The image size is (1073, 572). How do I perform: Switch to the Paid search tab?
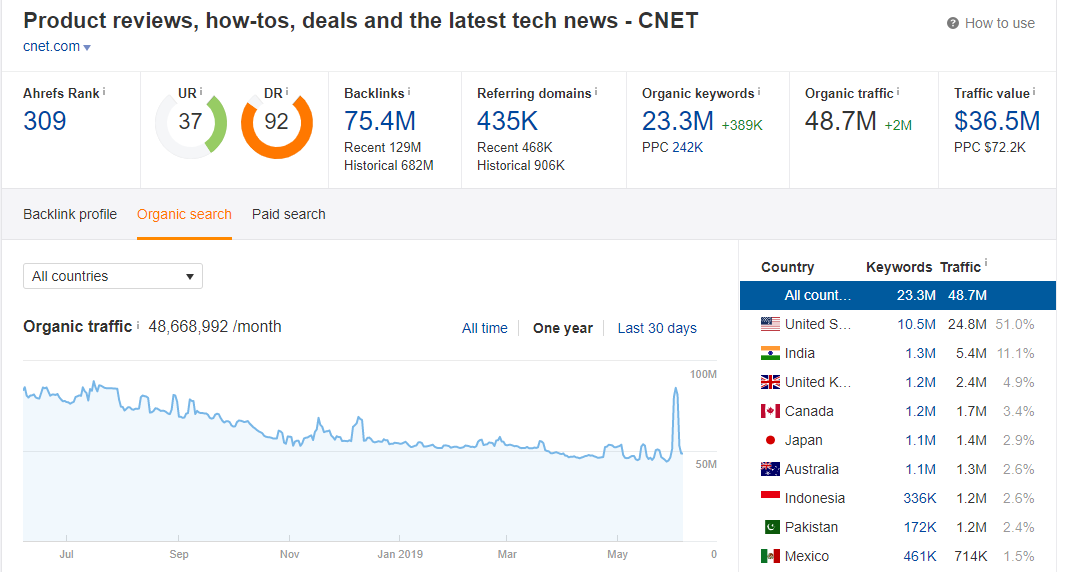[288, 214]
